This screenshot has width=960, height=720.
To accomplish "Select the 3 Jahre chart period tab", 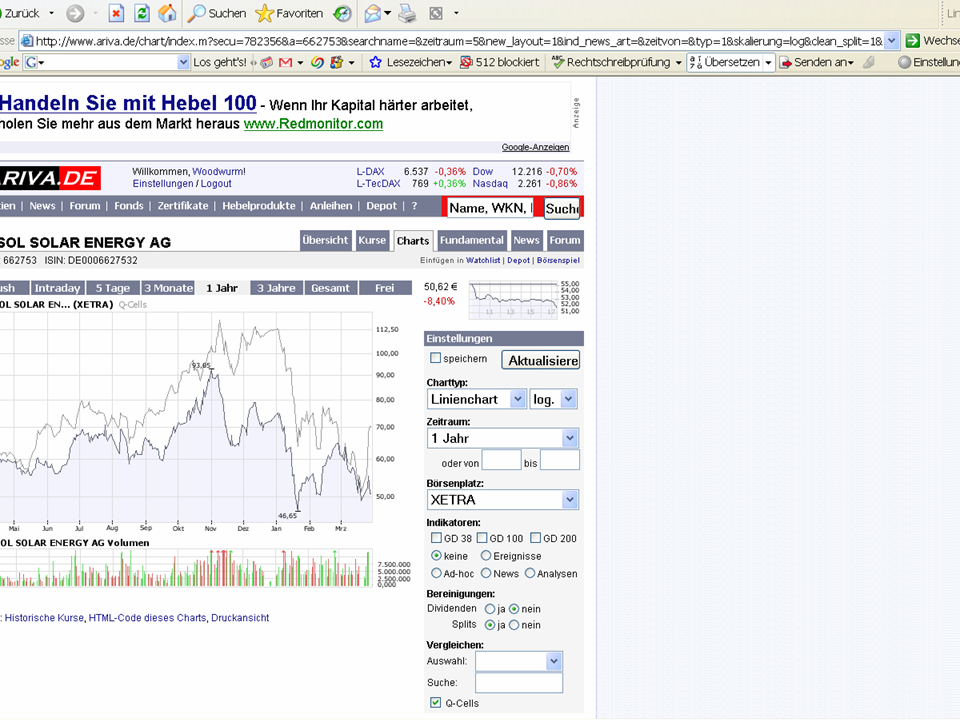I will [x=276, y=288].
